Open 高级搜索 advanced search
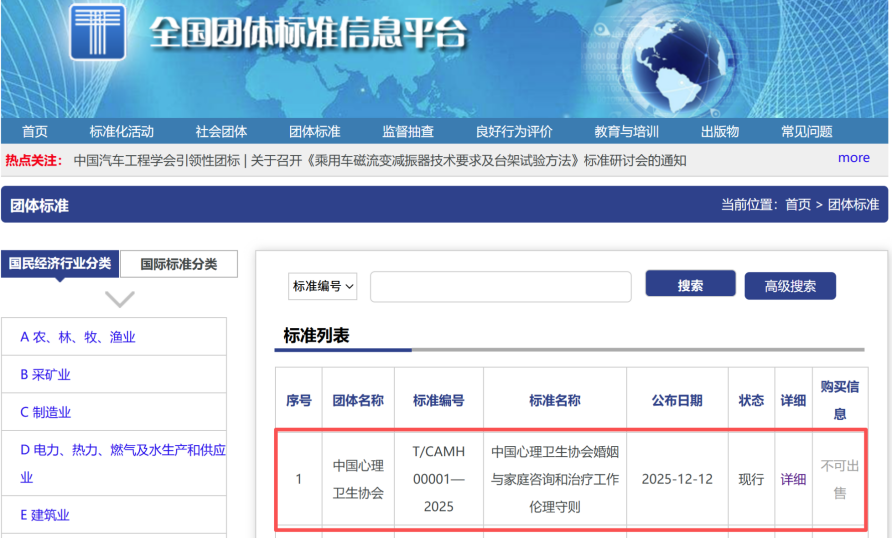This screenshot has width=892, height=538. point(790,286)
